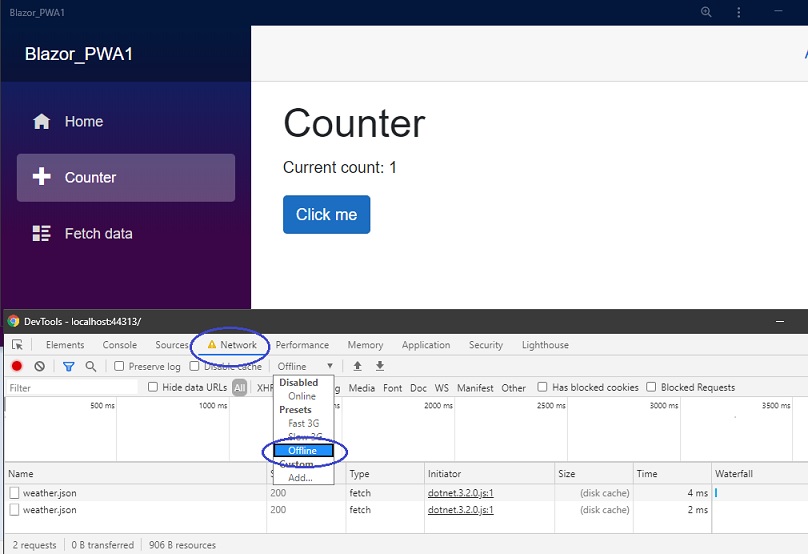808x554 pixels.
Task: Sort by Size column header
Action: tap(594, 474)
